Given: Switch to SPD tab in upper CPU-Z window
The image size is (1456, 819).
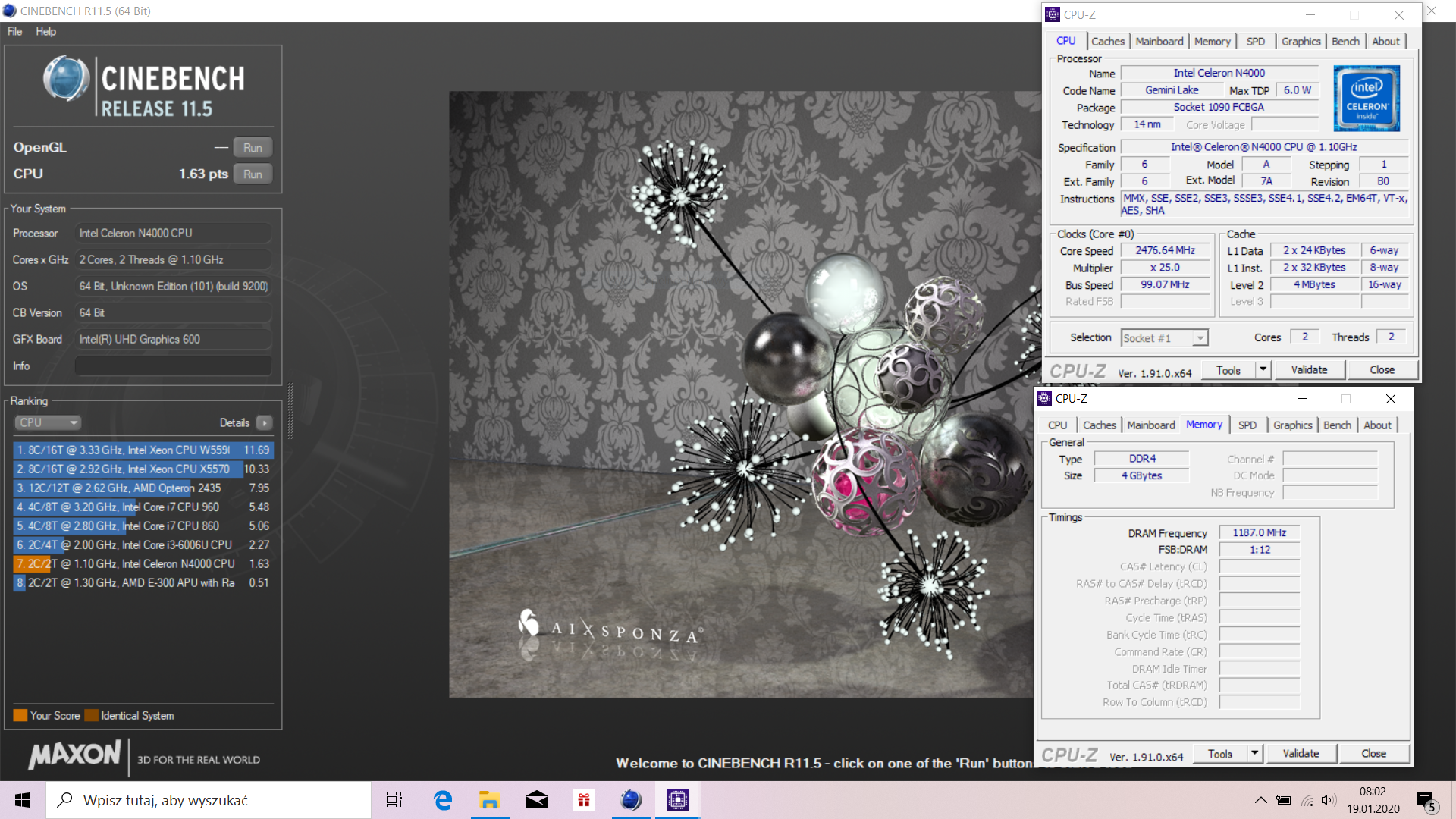Looking at the screenshot, I should point(1256,42).
